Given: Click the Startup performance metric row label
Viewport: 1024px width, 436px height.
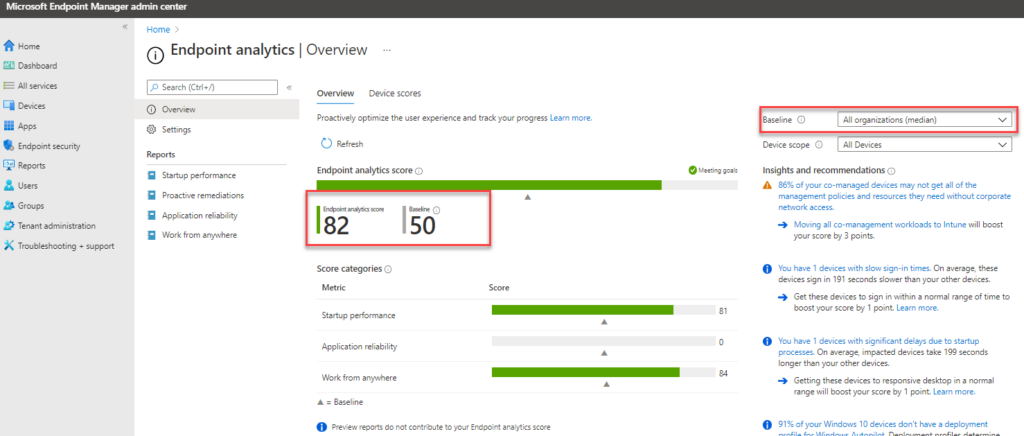Looking at the screenshot, I should (x=359, y=315).
